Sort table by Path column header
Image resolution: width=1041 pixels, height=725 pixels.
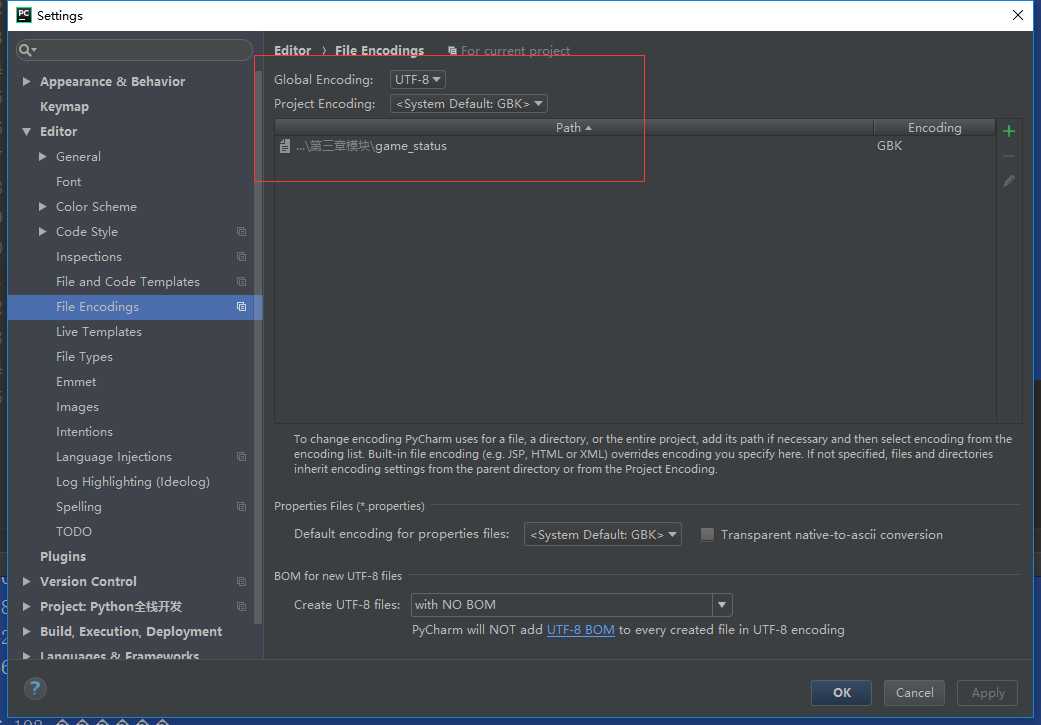click(574, 127)
